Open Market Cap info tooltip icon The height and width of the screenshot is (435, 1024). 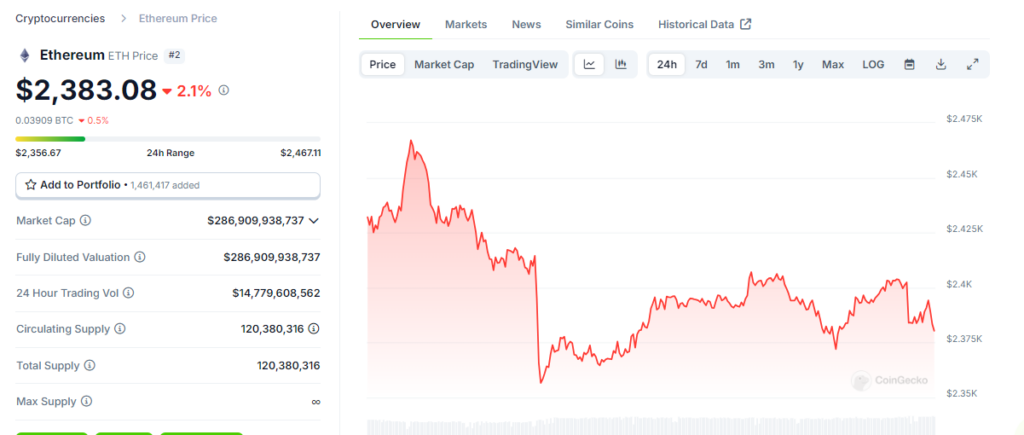click(85, 221)
